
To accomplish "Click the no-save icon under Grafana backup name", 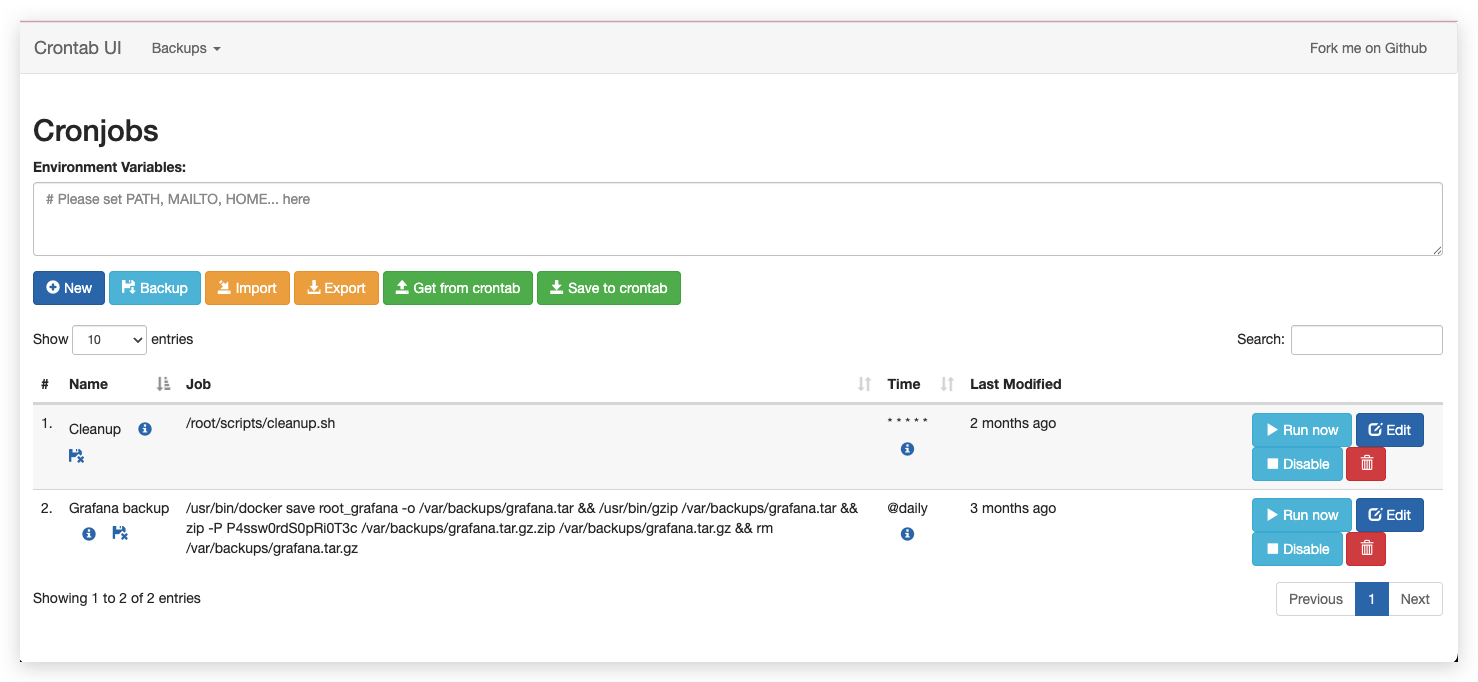I will [x=120, y=533].
